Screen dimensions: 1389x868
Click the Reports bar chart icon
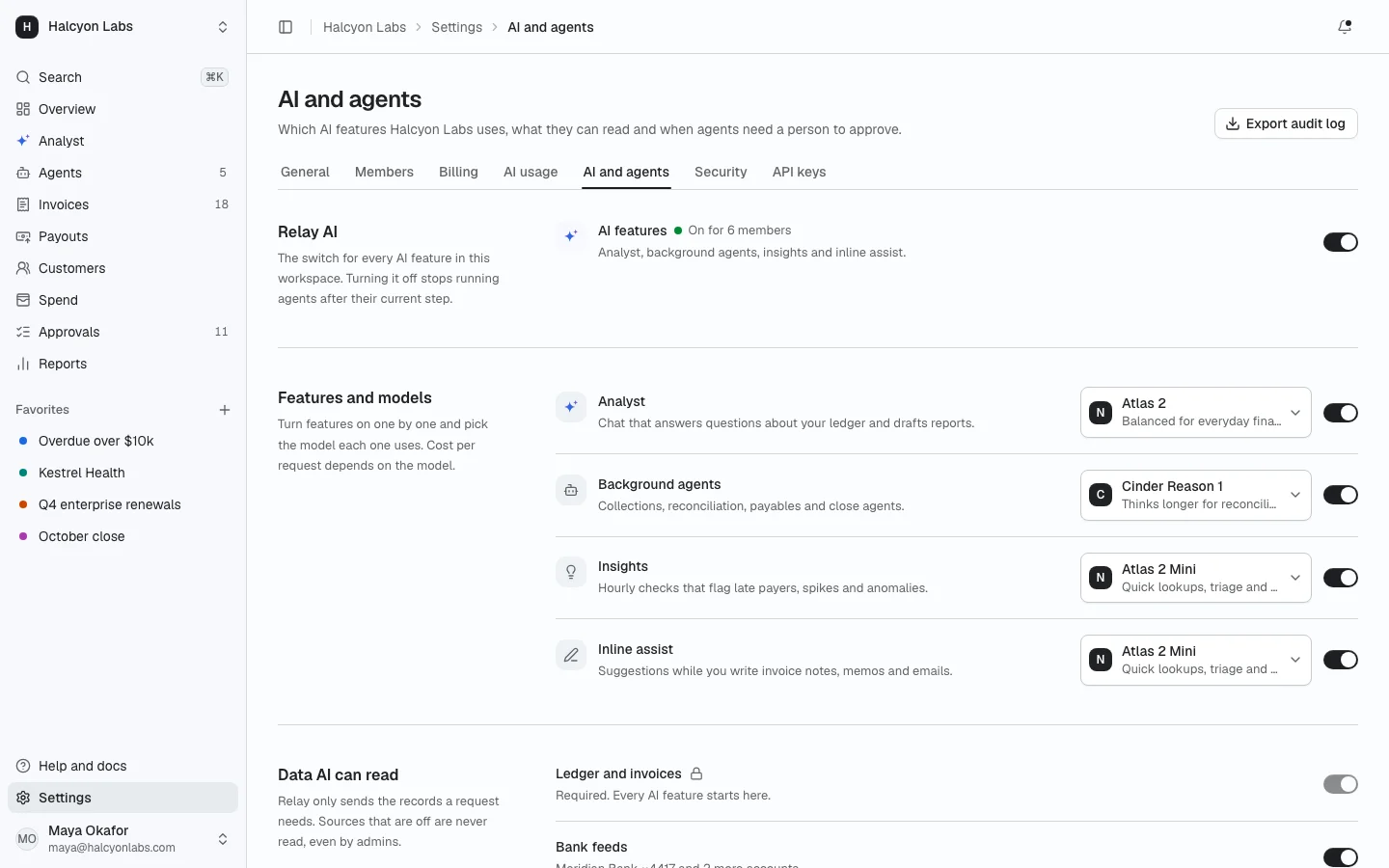(x=23, y=364)
